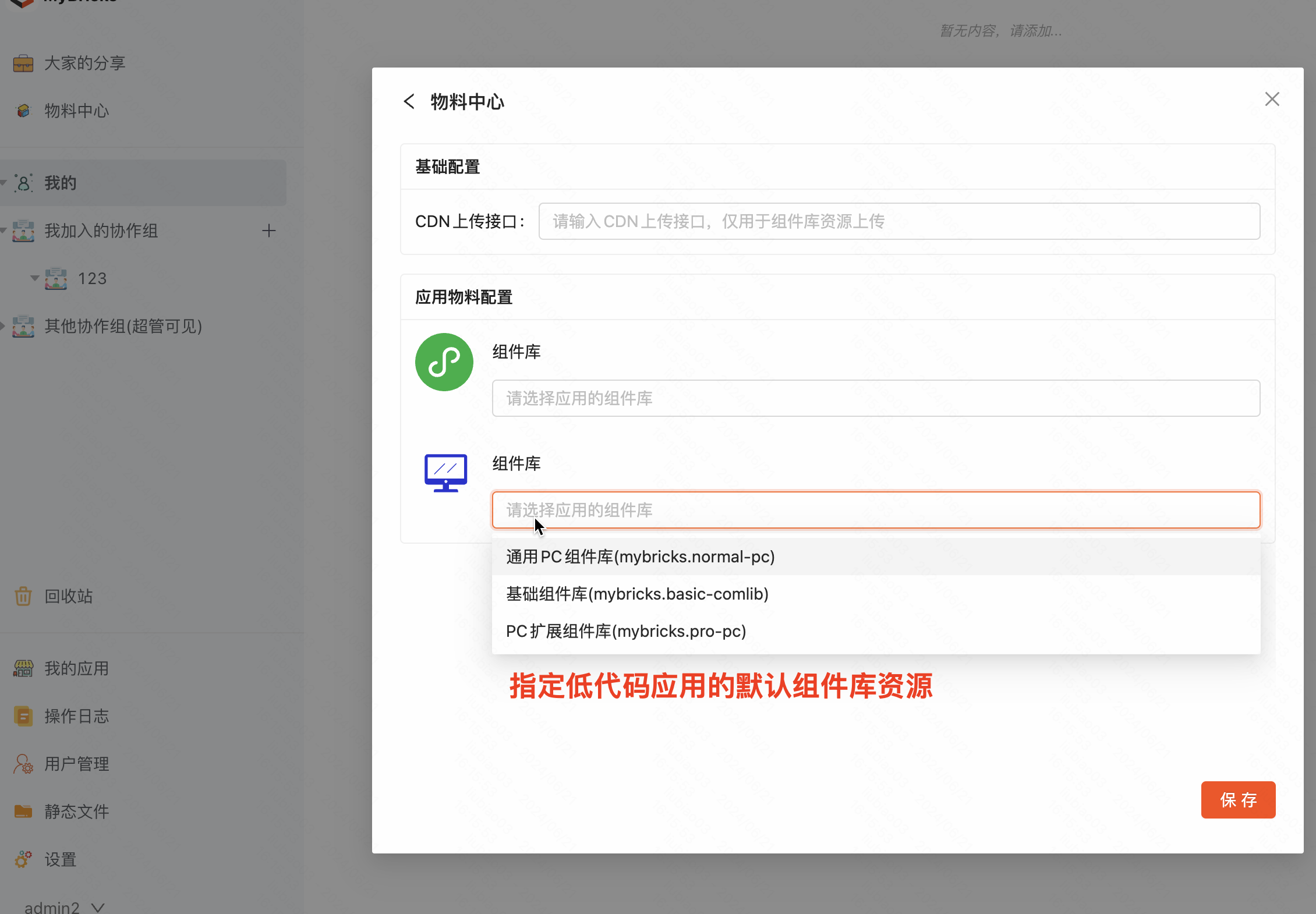The height and width of the screenshot is (914, 1316).
Task: Open the mini-program 组件库 select box
Action: pyautogui.click(x=876, y=398)
